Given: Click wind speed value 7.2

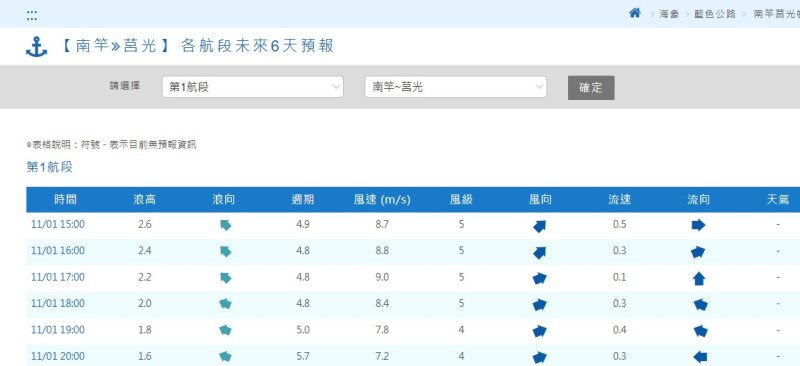Looking at the screenshot, I should point(382,356).
